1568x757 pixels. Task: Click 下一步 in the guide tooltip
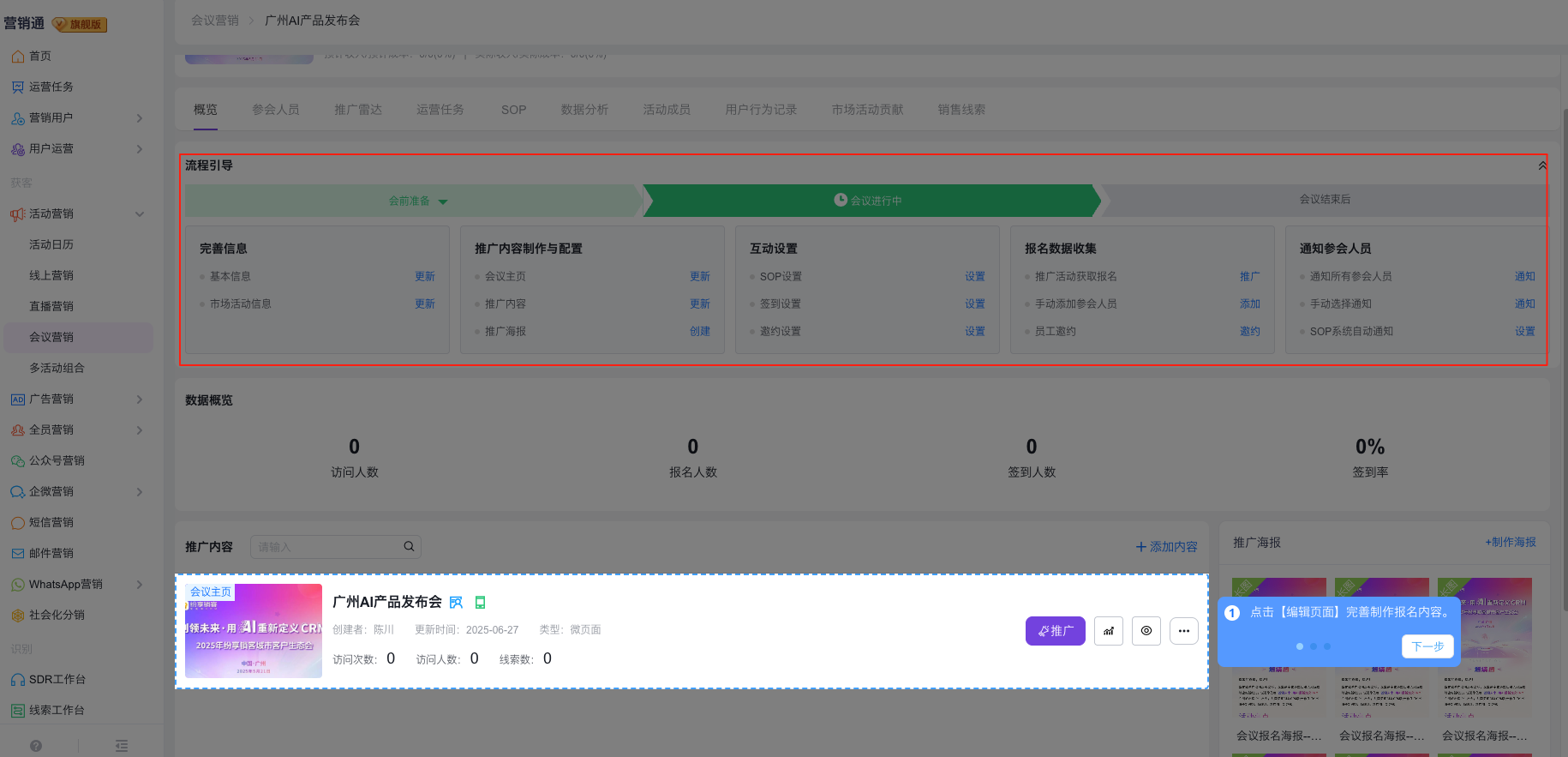coord(1428,646)
